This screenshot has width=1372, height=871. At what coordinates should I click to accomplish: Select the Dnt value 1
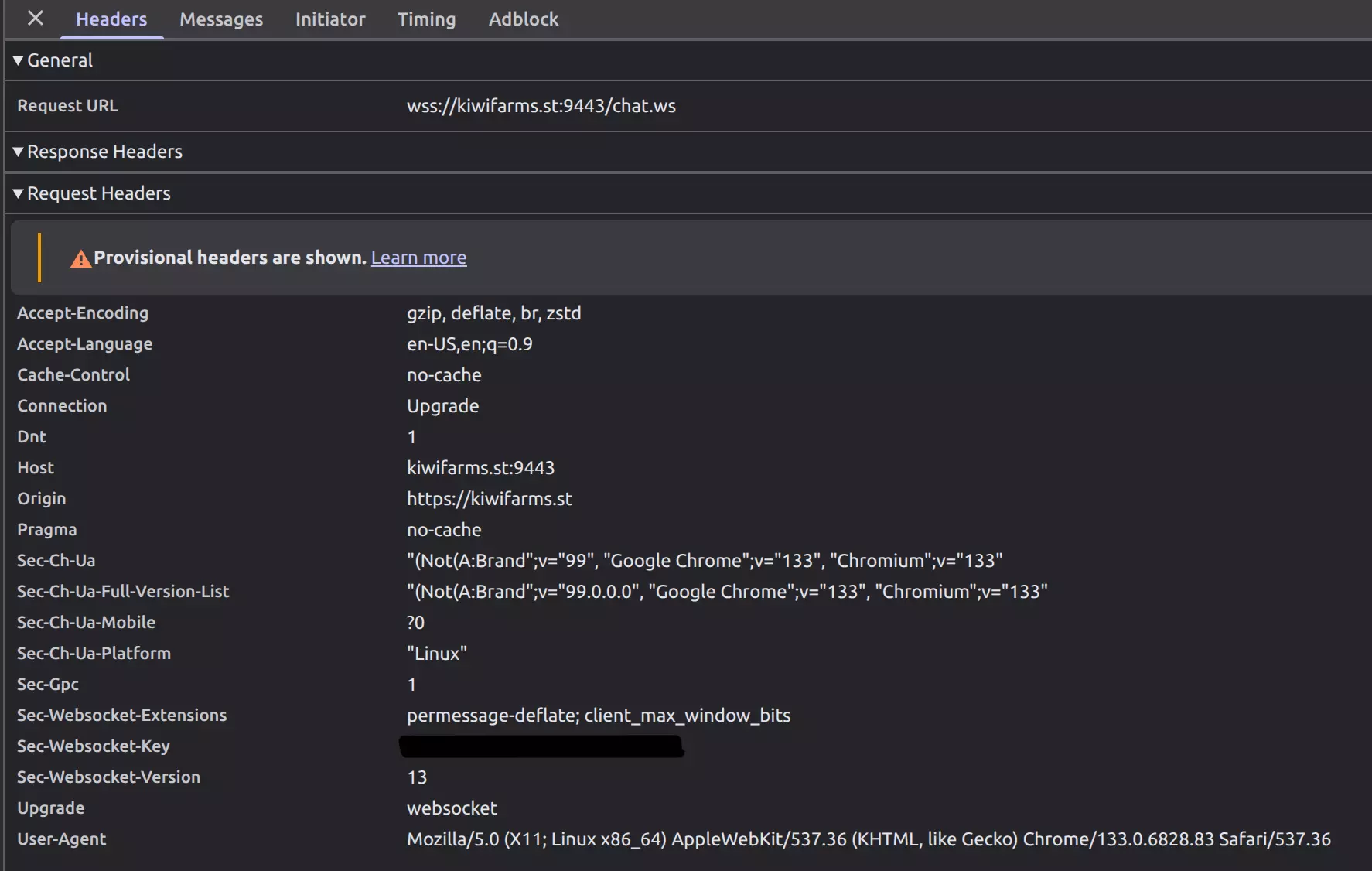click(x=412, y=437)
